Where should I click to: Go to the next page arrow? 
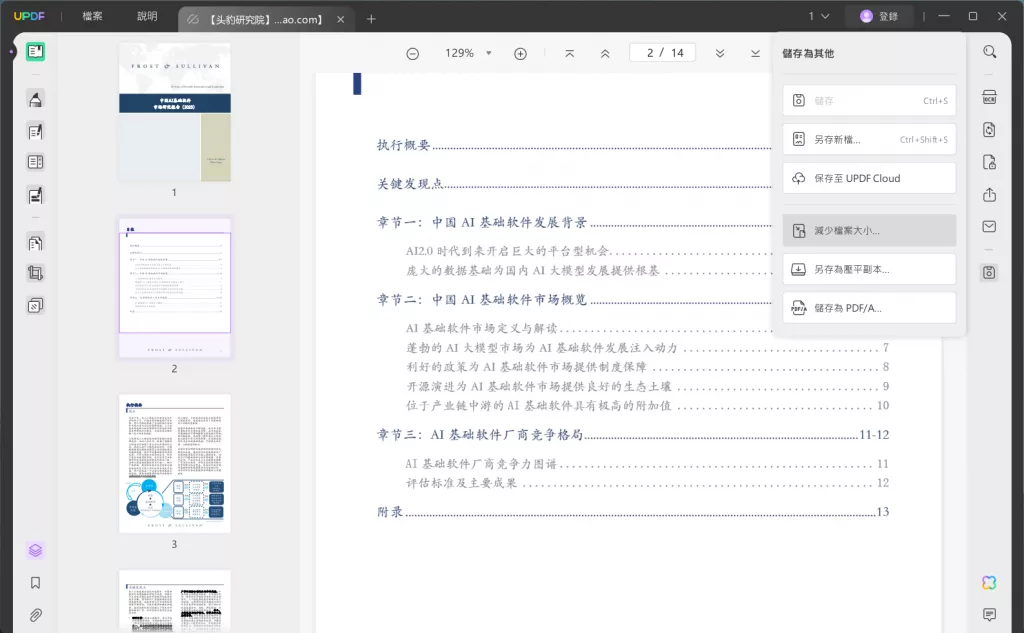pyautogui.click(x=720, y=54)
